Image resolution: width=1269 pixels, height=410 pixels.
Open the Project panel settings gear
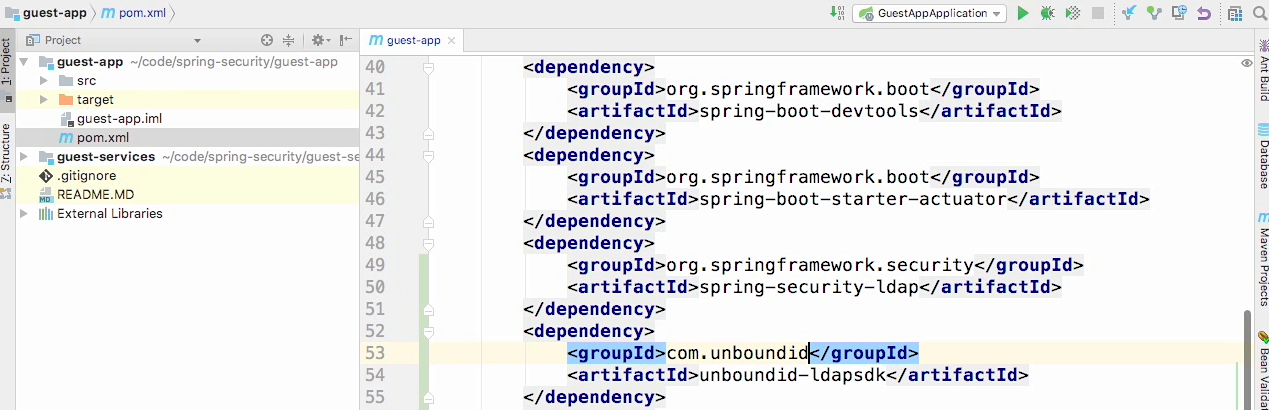coord(320,40)
